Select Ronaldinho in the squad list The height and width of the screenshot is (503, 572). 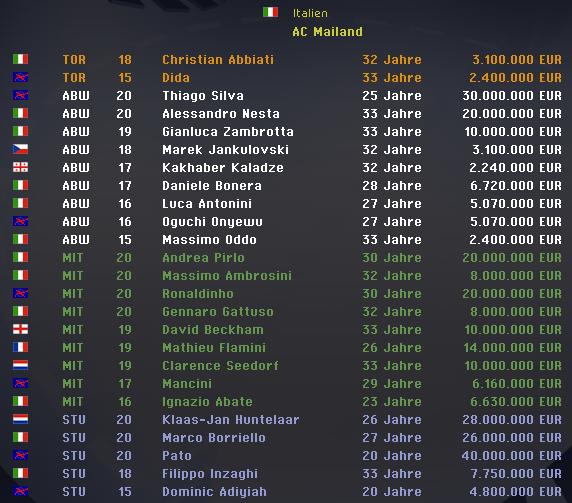click(x=198, y=294)
